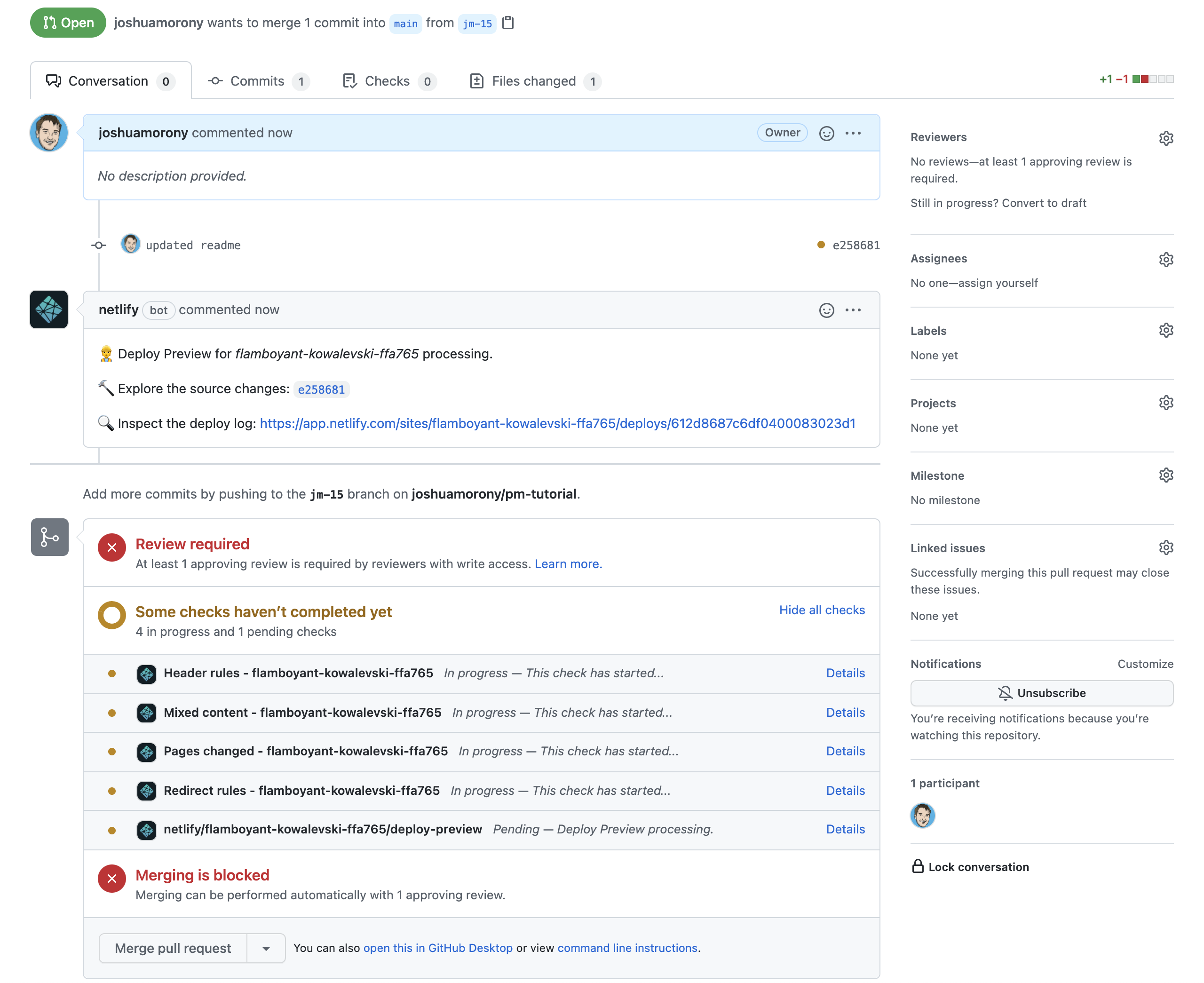
Task: Click Netlify icon for deploy-preview check
Action: pyautogui.click(x=147, y=830)
